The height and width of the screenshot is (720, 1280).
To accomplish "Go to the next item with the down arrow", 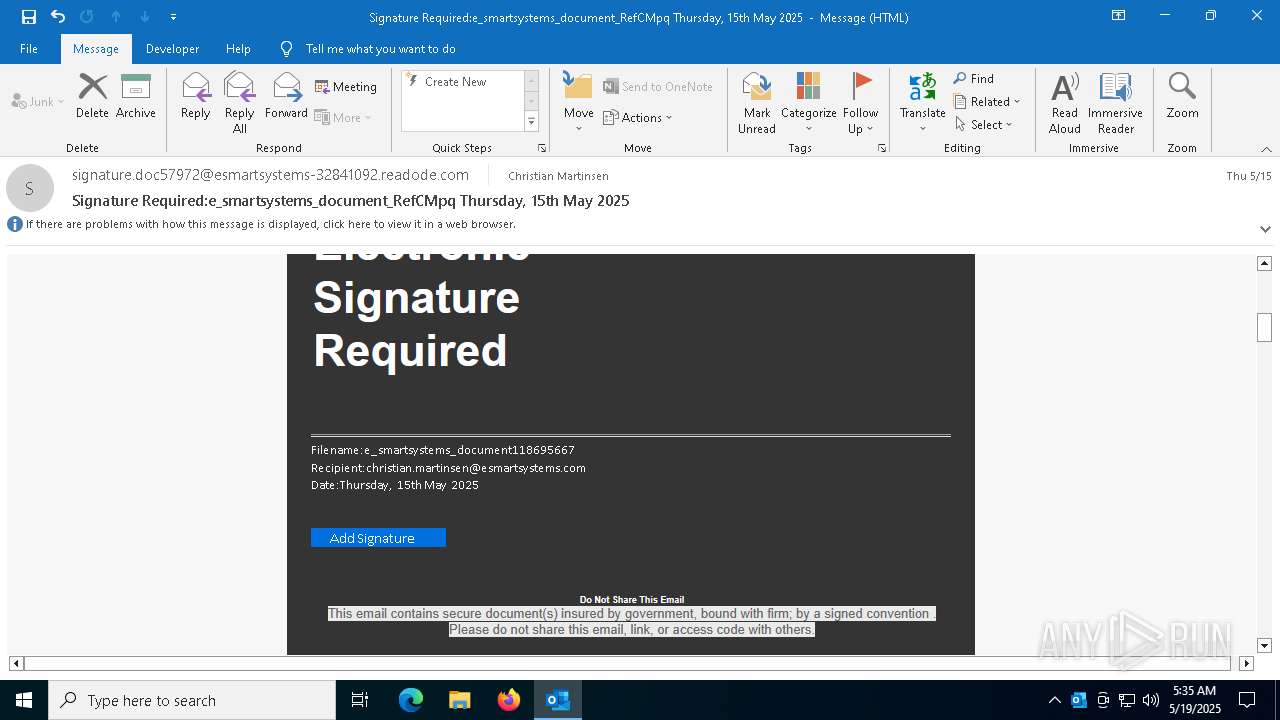I will (x=145, y=17).
